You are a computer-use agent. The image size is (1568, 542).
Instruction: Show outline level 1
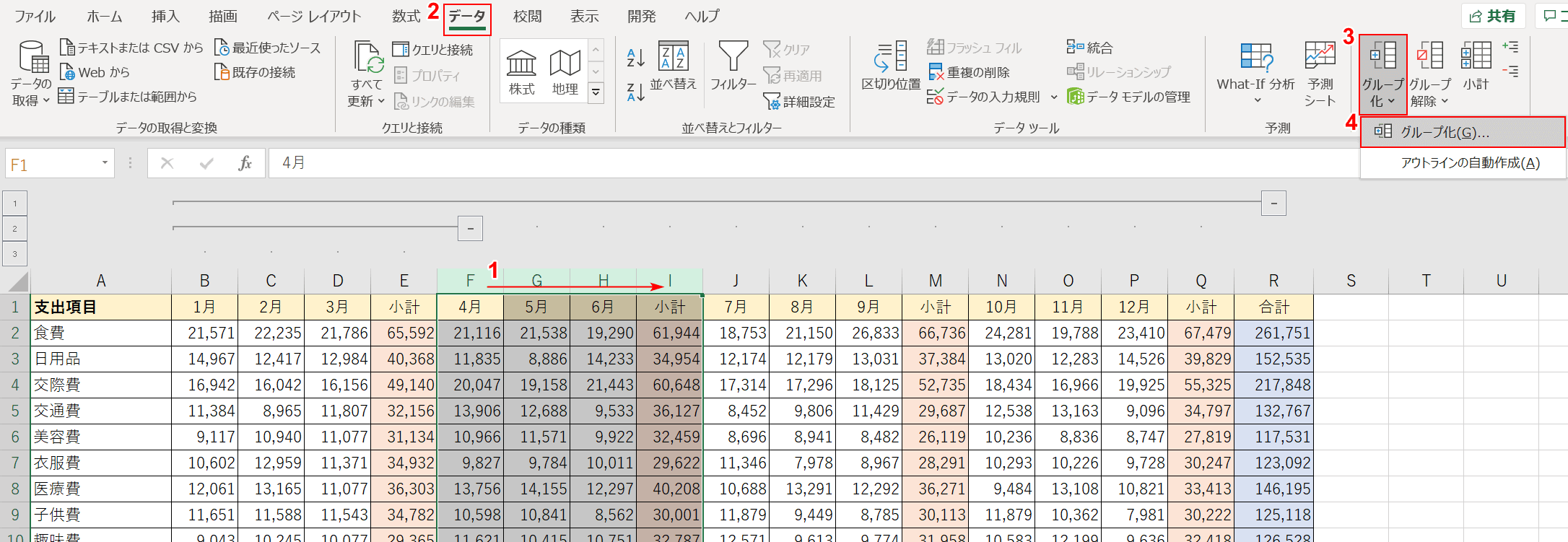pos(14,204)
